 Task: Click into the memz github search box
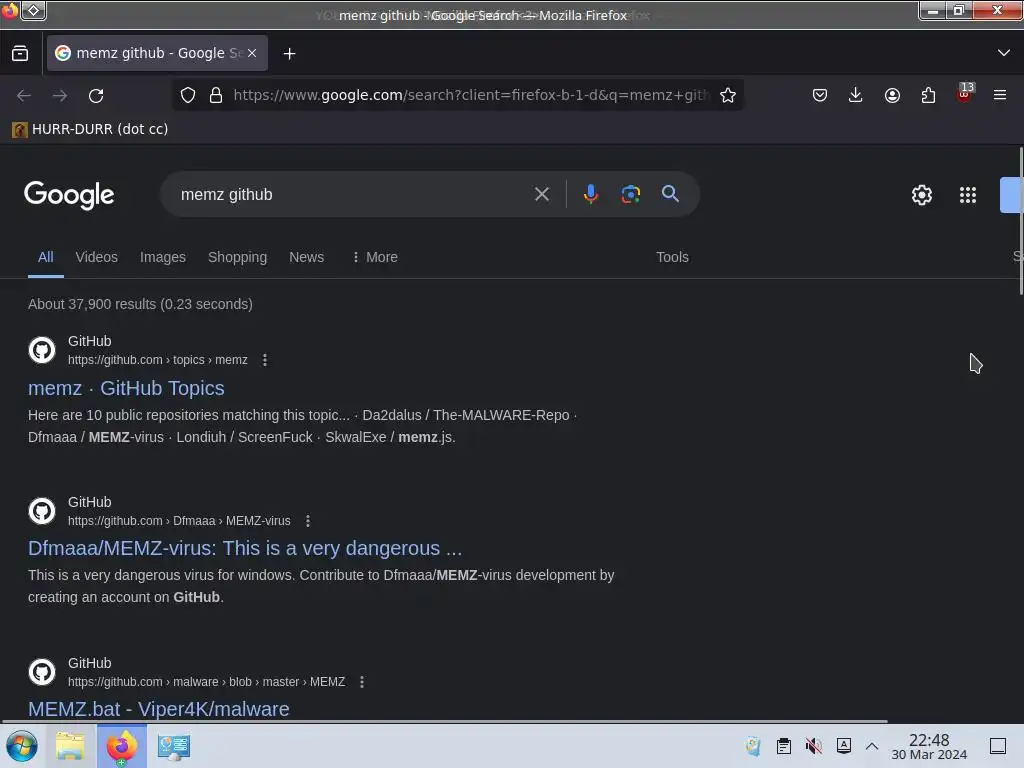(x=353, y=195)
